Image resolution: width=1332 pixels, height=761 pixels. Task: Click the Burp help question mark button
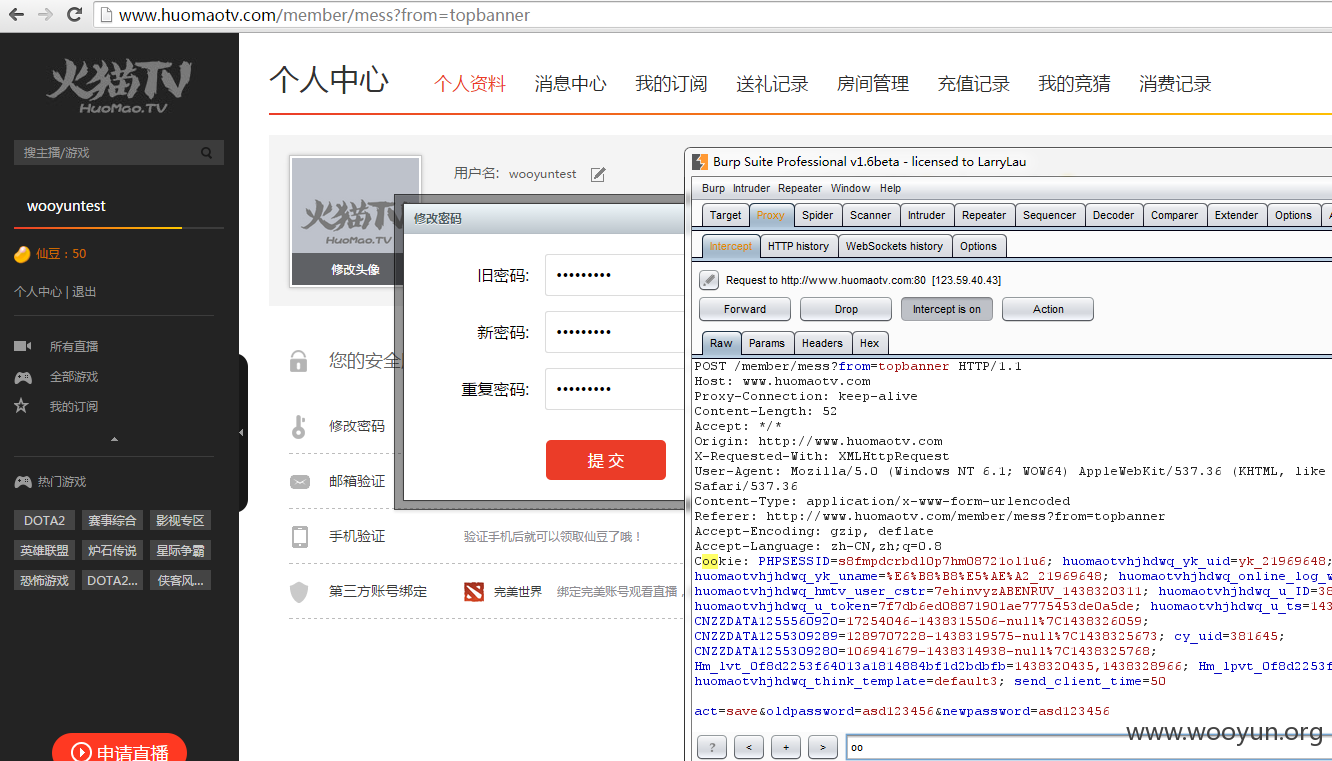click(x=711, y=747)
